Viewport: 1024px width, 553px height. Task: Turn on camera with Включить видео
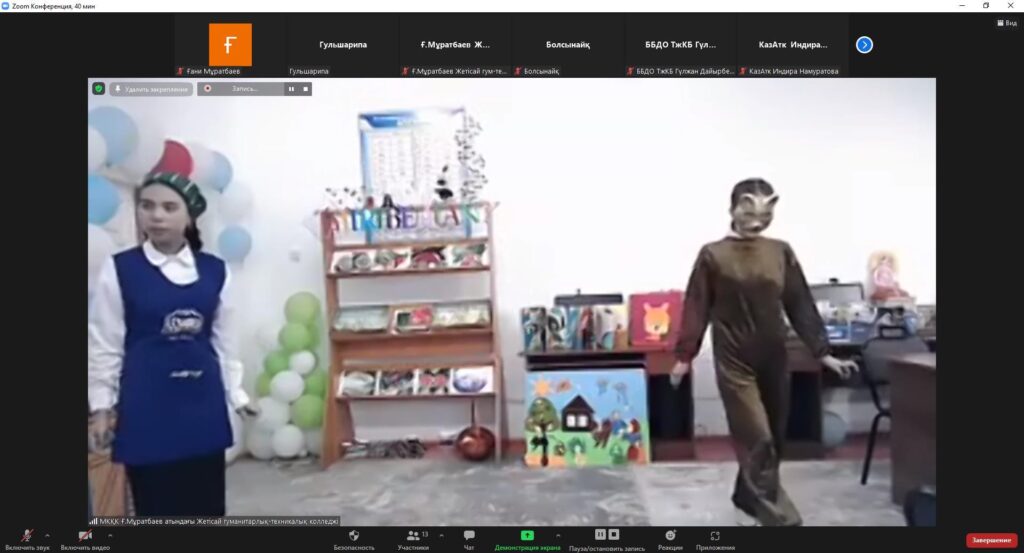[x=85, y=539]
